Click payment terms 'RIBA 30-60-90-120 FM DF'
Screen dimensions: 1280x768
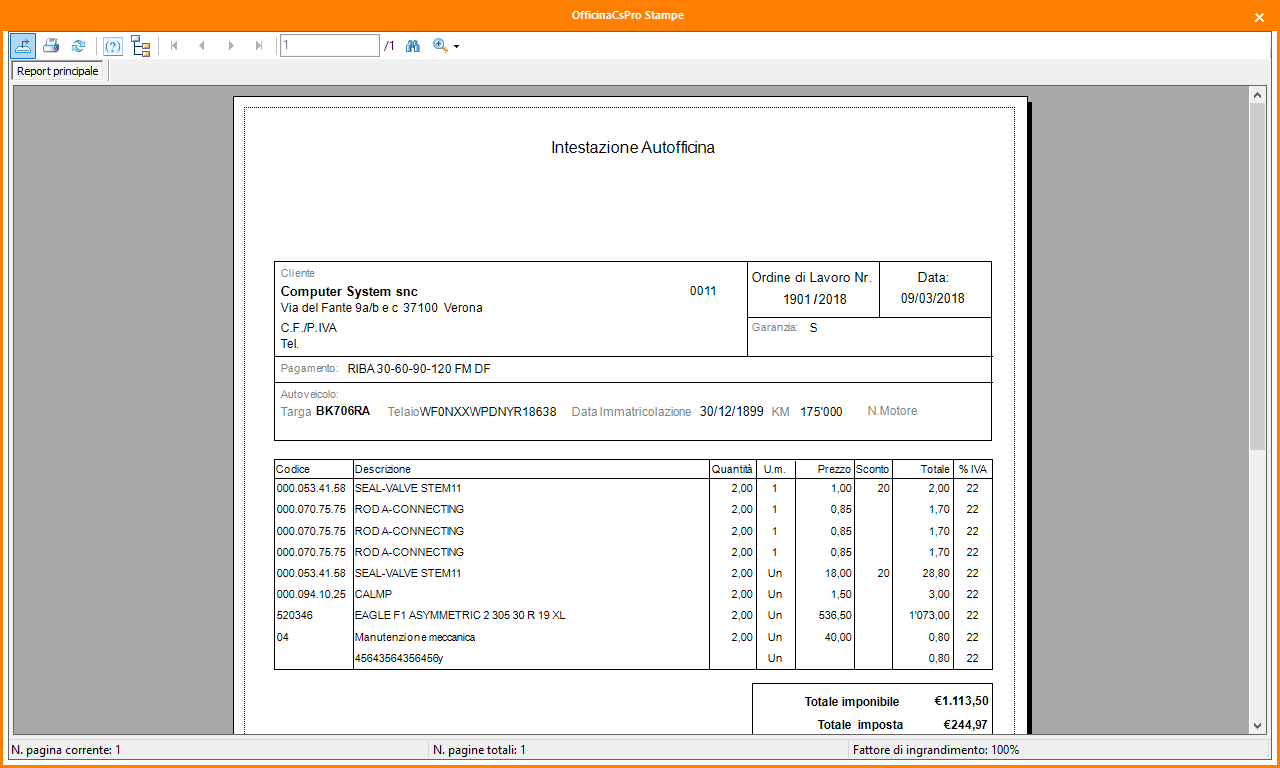(x=419, y=369)
